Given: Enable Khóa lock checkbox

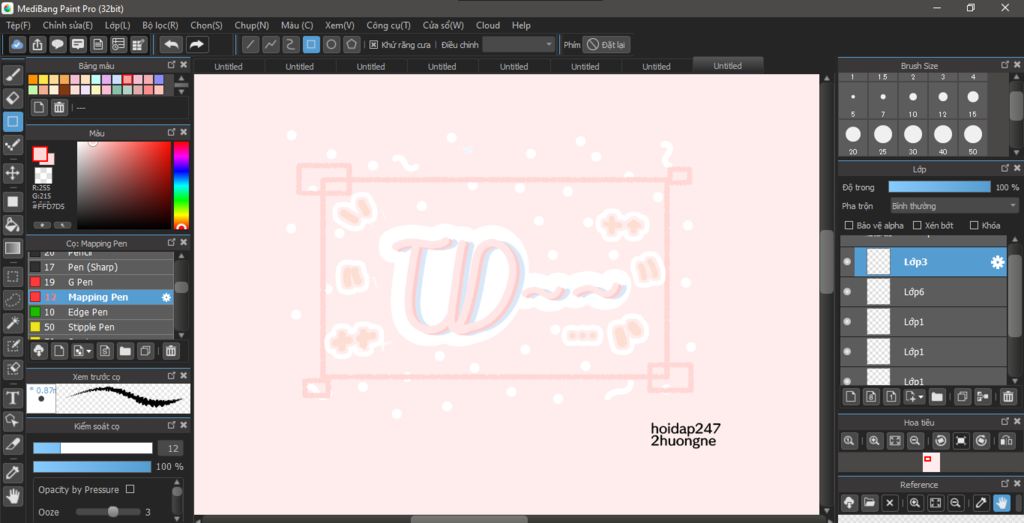Looking at the screenshot, I should [x=974, y=225].
